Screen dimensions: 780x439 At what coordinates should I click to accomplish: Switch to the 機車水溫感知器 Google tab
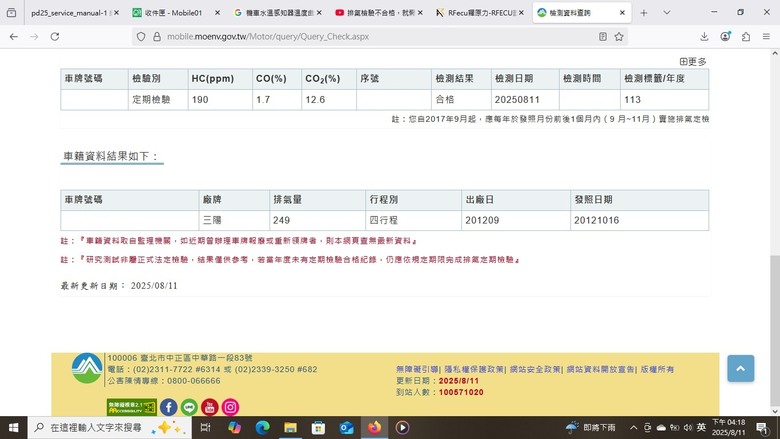tap(278, 13)
